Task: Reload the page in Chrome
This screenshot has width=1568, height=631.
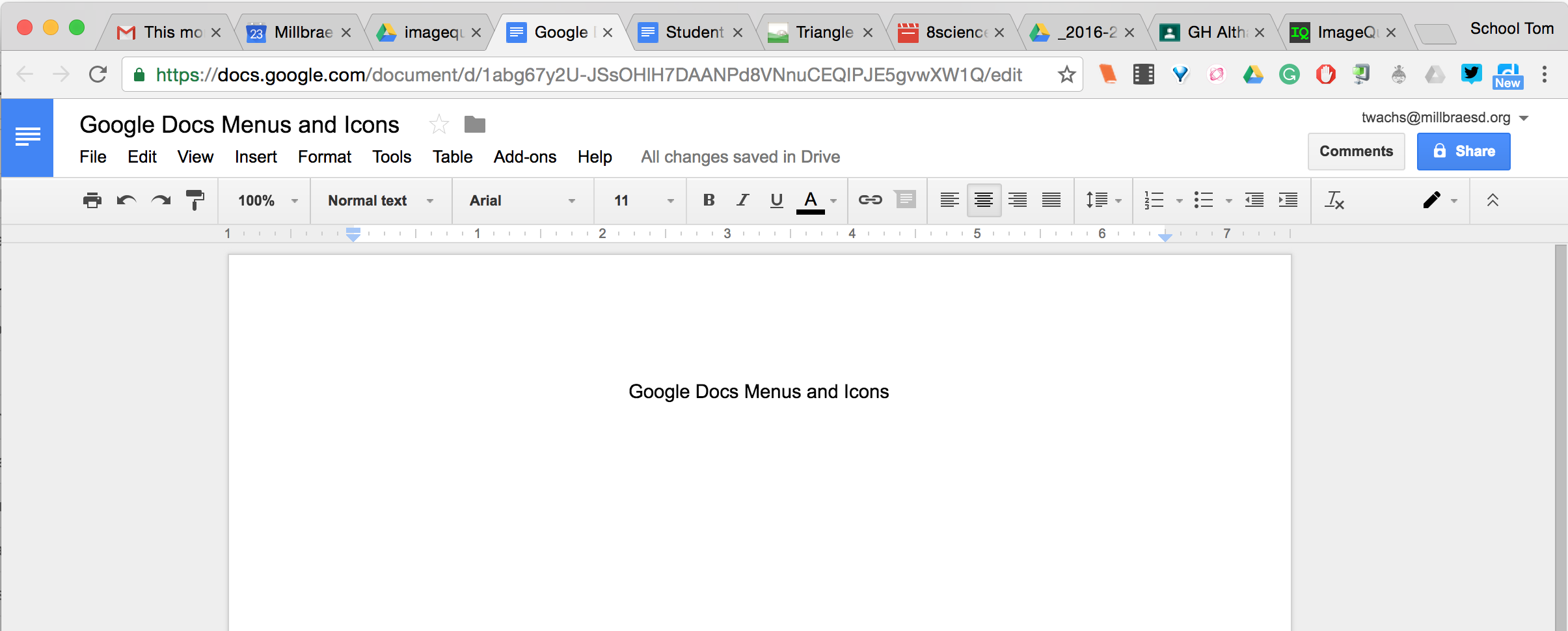Action: click(x=98, y=74)
